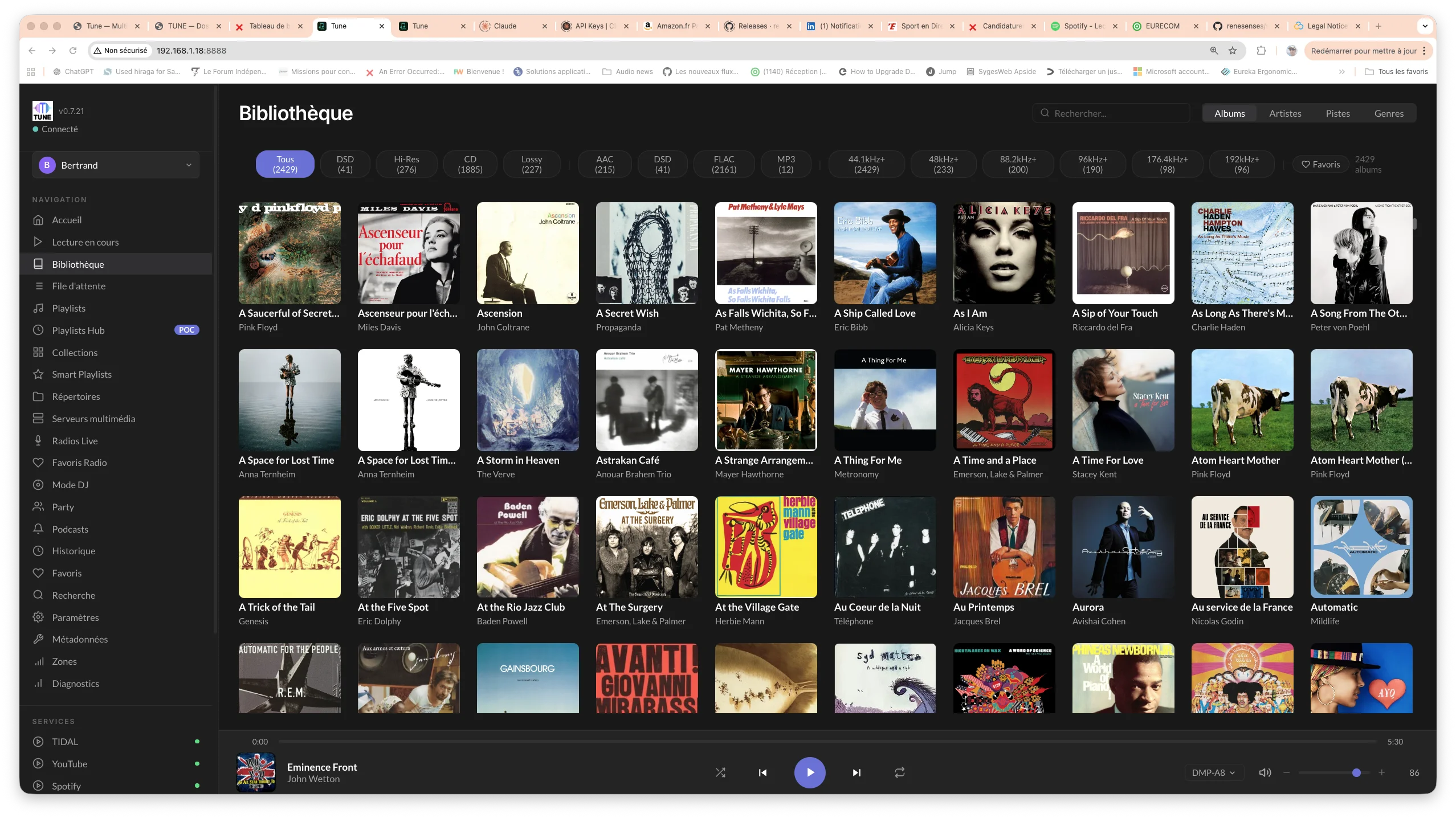Expand the Bertrand profile dropdown
The image size is (1456, 818).
point(116,165)
